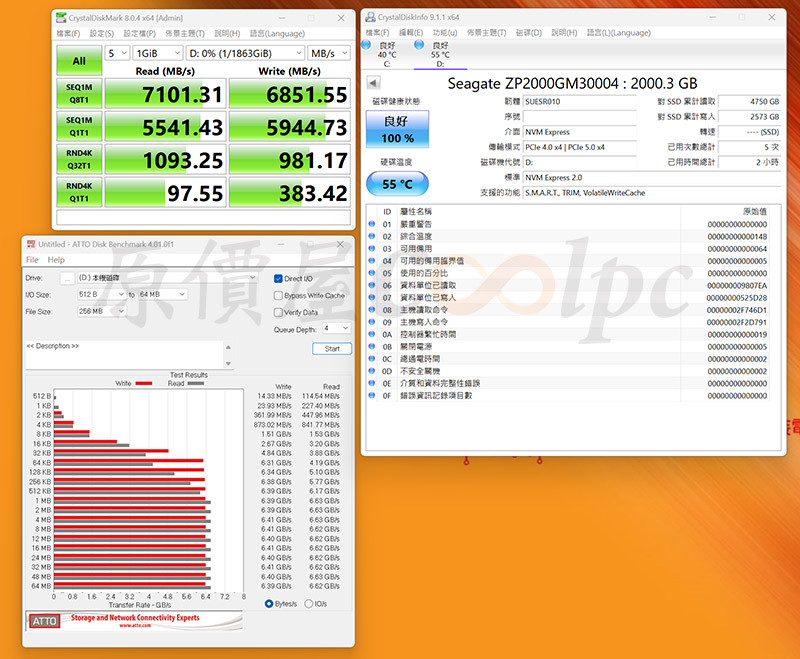Click the 7101.31 read result bar
The height and width of the screenshot is (659, 800).
click(x=165, y=94)
